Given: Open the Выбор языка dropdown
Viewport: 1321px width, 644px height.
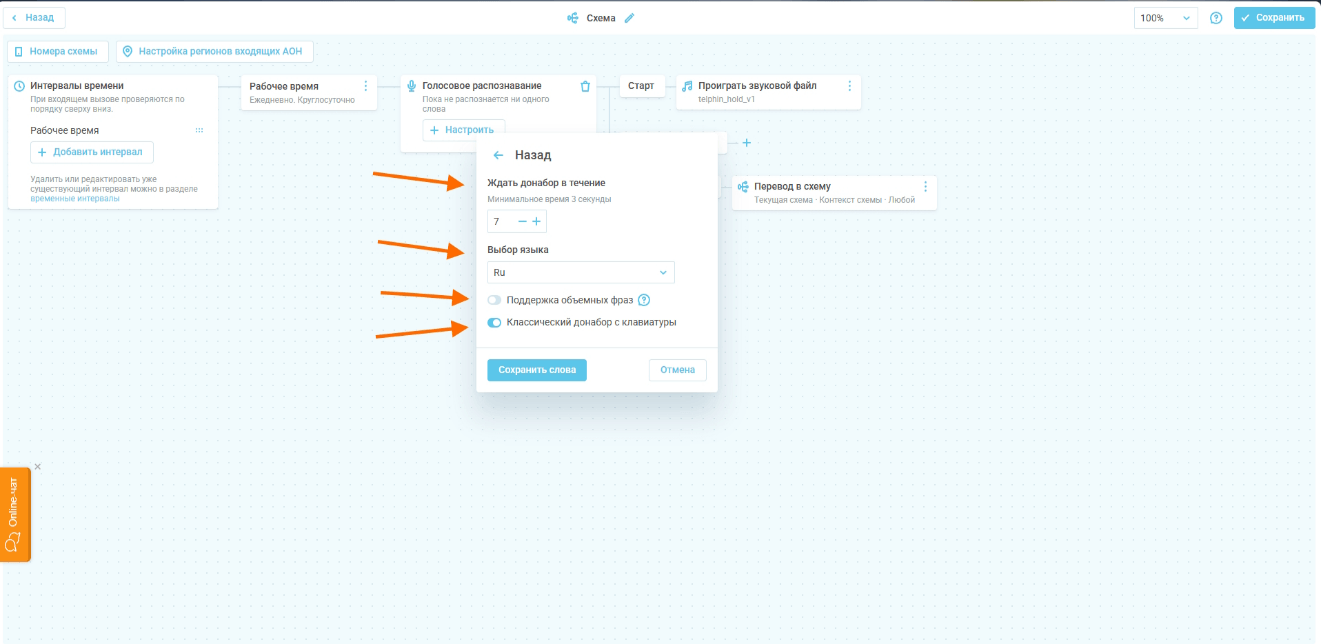Looking at the screenshot, I should click(580, 272).
